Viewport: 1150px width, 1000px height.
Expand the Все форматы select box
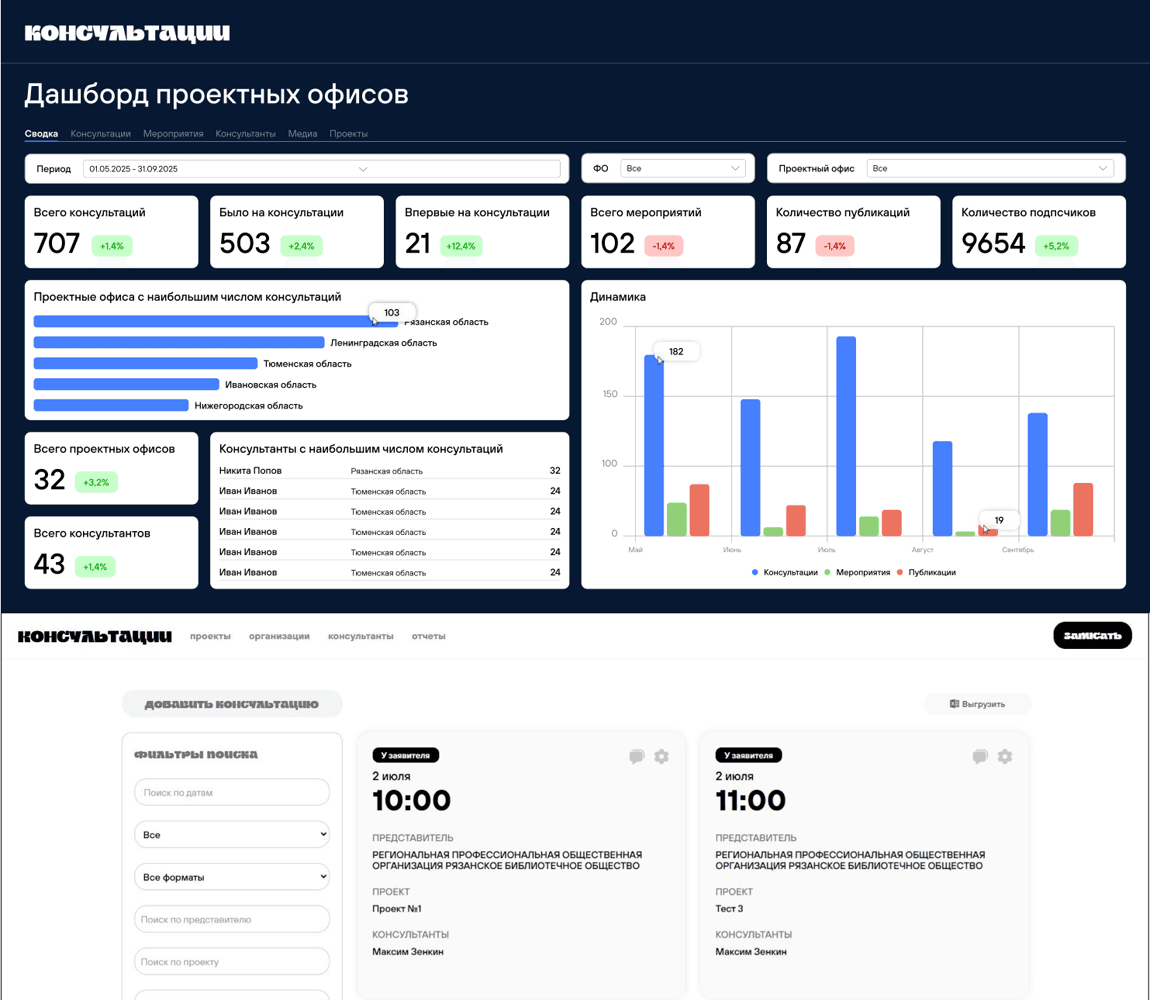232,877
